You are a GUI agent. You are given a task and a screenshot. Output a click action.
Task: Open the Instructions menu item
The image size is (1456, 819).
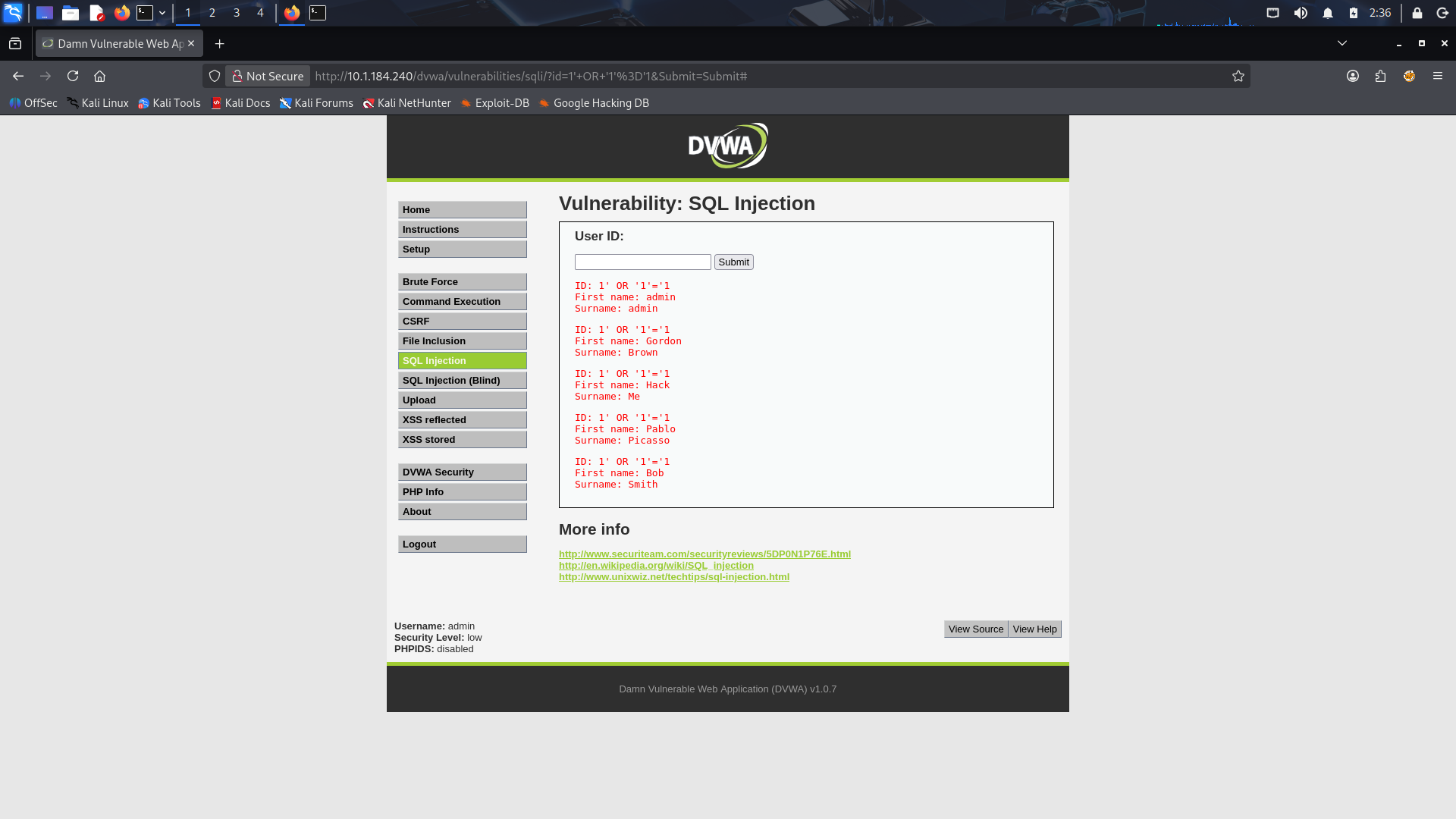[x=463, y=230]
